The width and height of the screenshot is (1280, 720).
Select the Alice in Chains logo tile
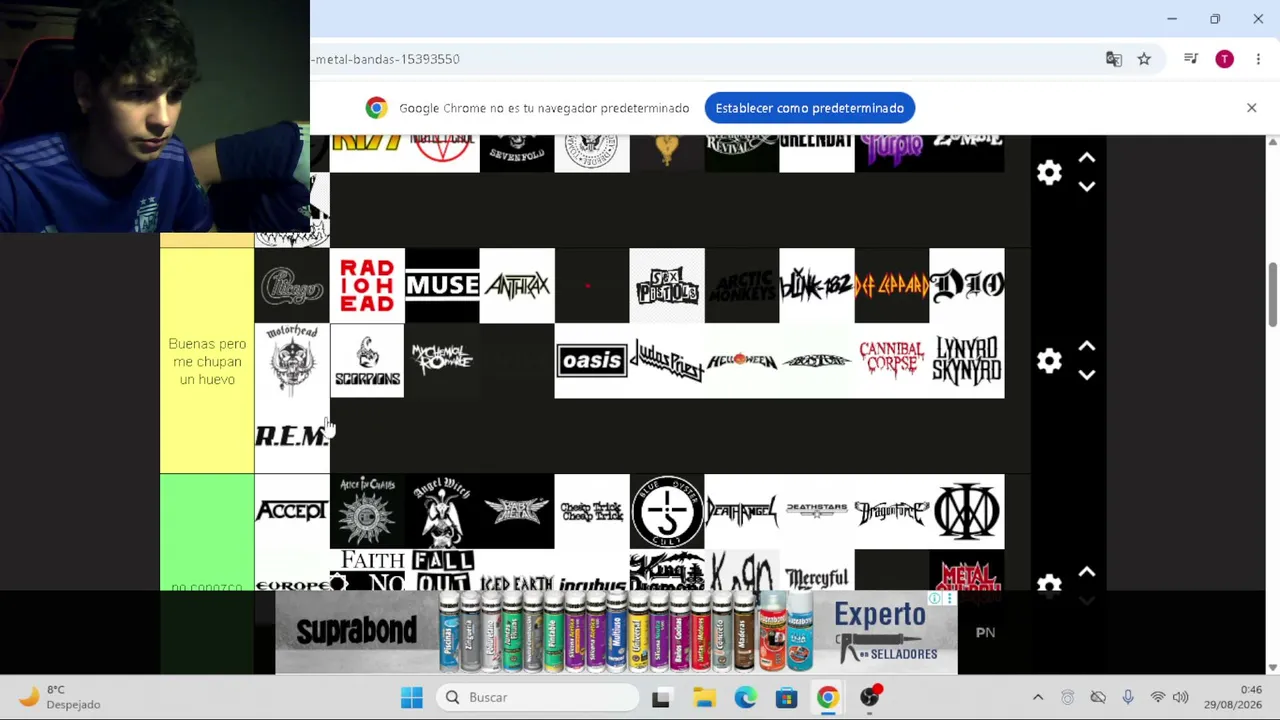coord(367,512)
